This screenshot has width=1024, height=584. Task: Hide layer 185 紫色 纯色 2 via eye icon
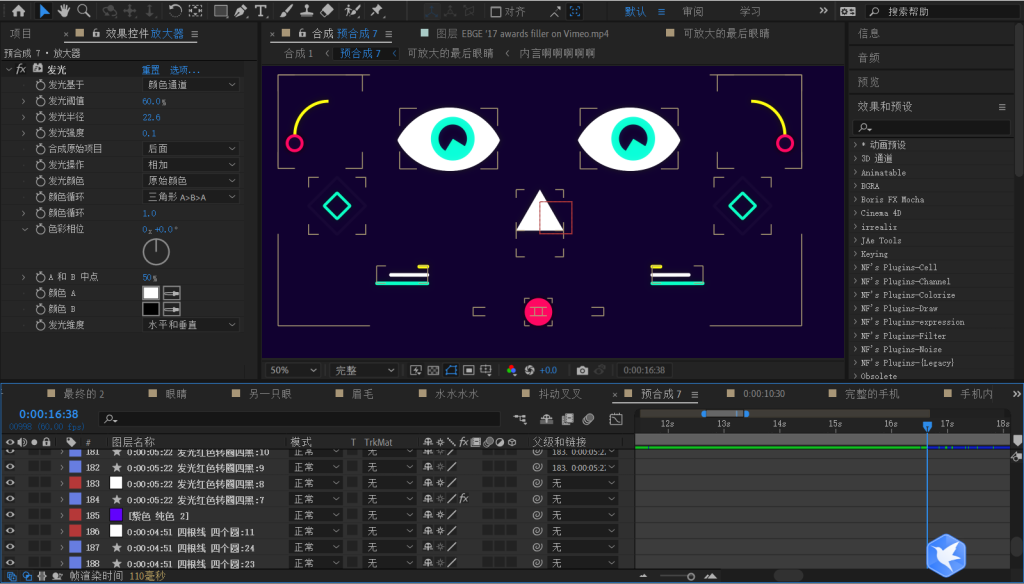coord(10,515)
